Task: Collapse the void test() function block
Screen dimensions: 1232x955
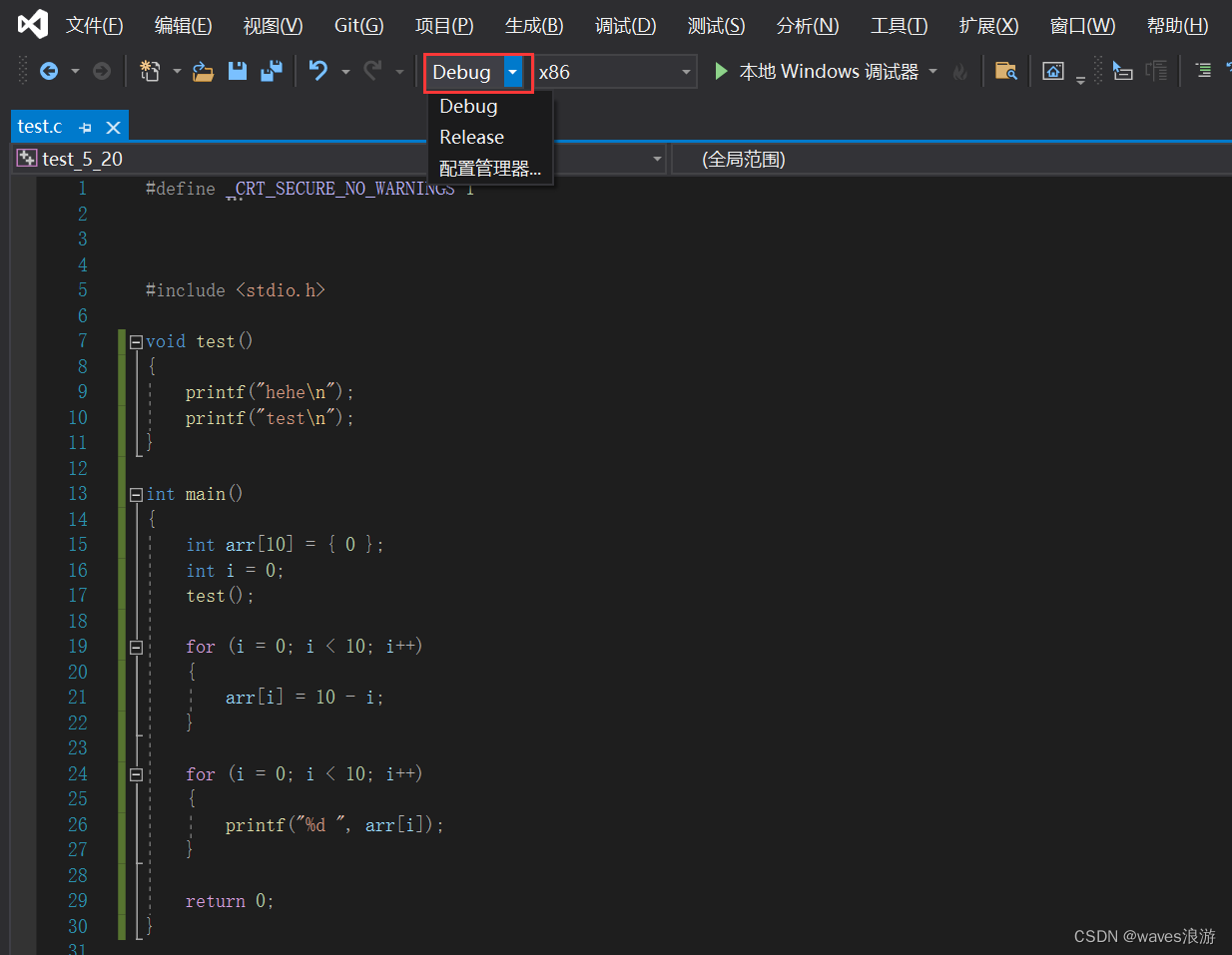Action: [x=136, y=342]
